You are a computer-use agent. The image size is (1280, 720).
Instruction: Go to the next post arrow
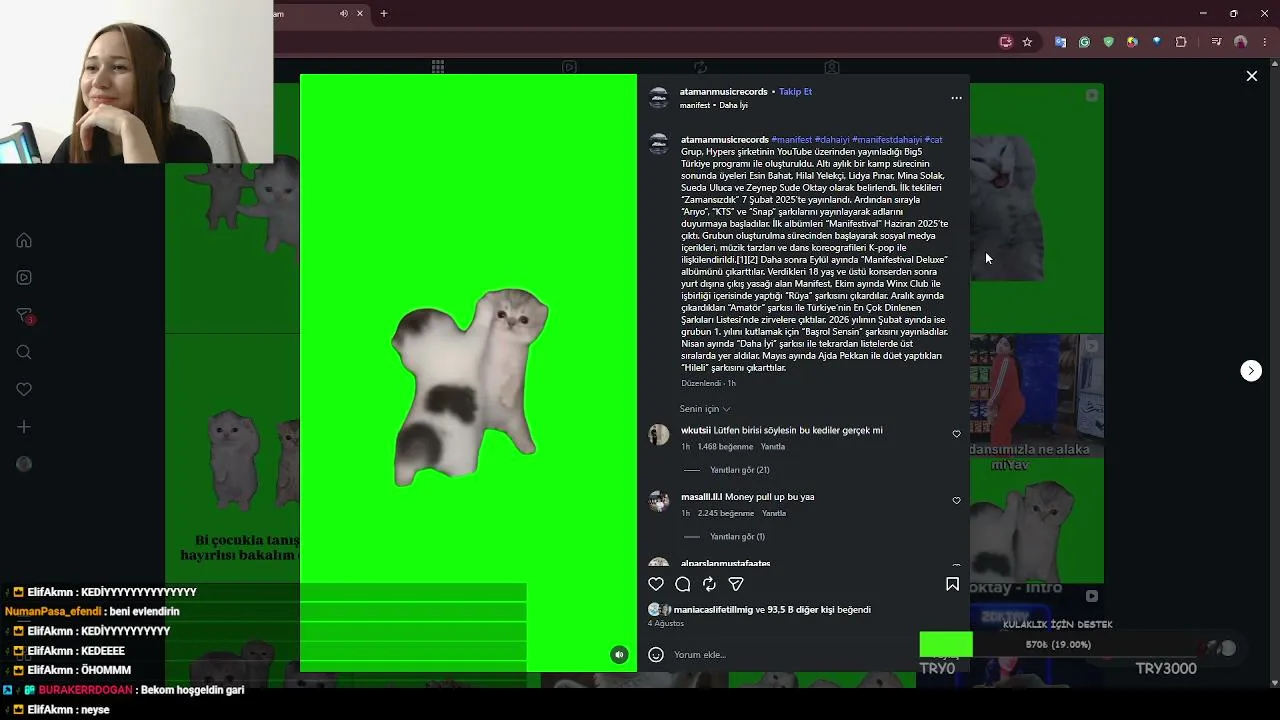(x=1251, y=371)
